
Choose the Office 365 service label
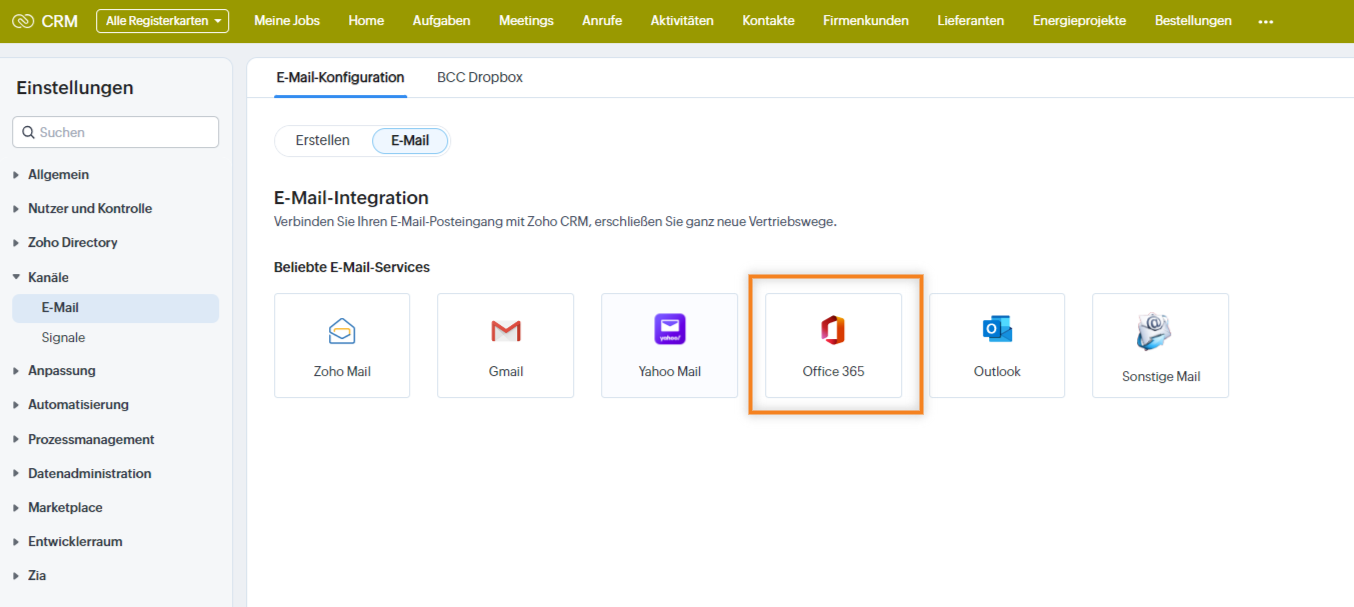tap(833, 371)
